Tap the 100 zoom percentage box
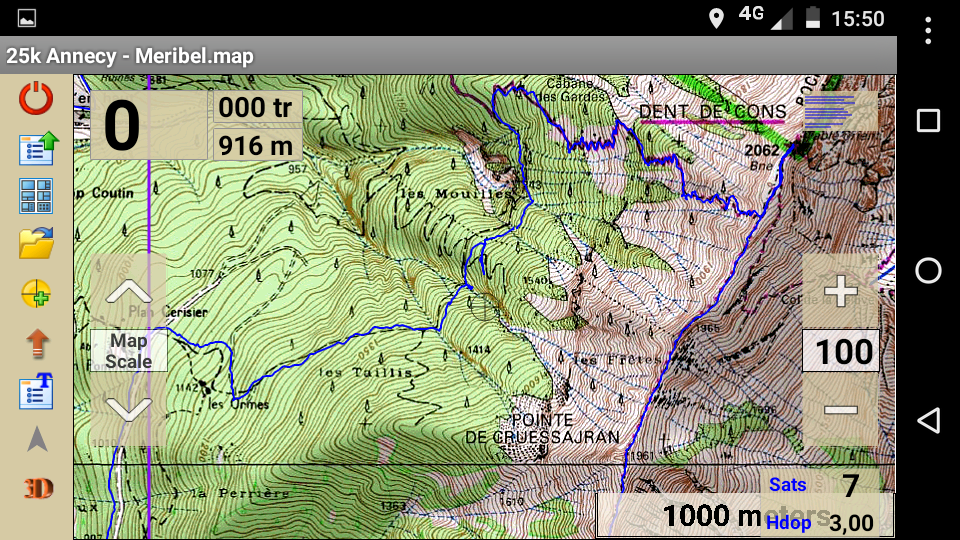Viewport: 960px width, 540px height. point(841,352)
